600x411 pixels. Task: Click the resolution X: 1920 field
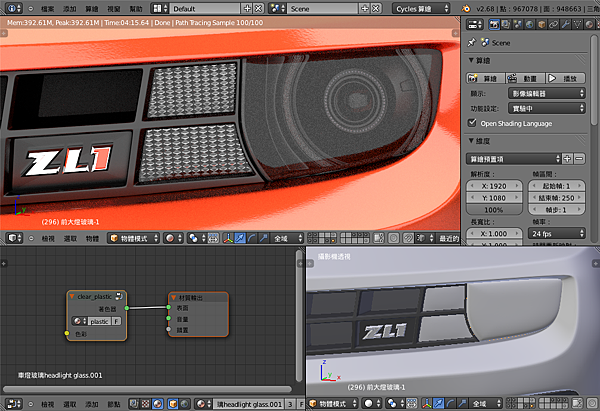494,186
